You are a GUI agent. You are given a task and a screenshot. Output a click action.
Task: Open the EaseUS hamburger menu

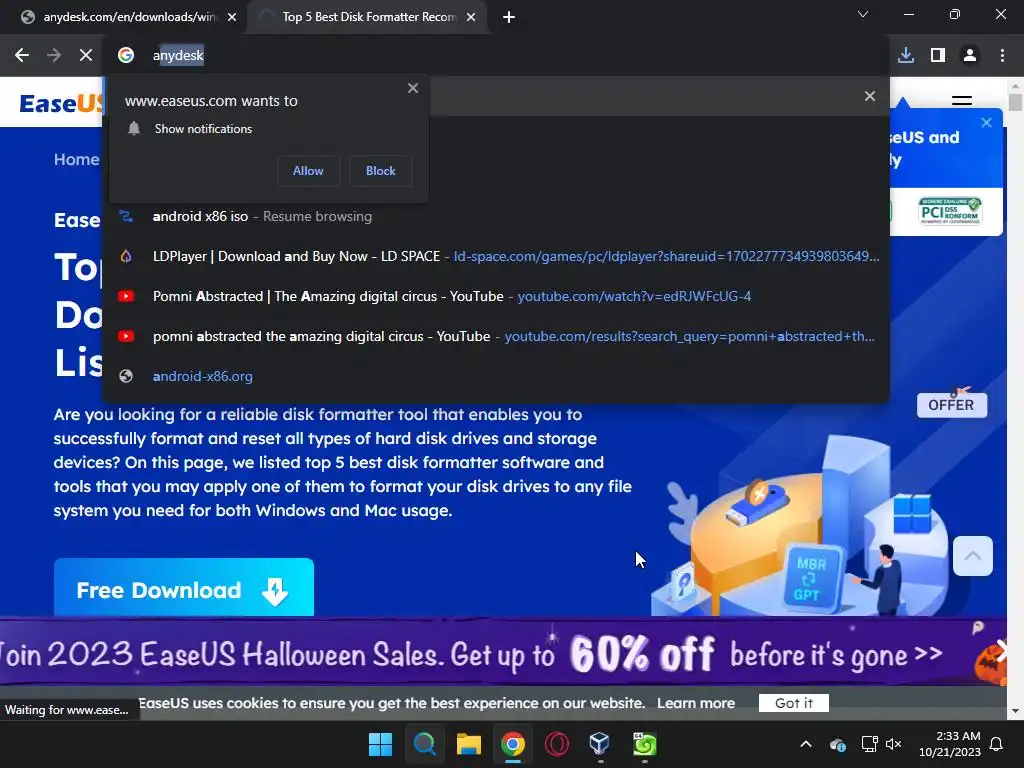click(962, 101)
